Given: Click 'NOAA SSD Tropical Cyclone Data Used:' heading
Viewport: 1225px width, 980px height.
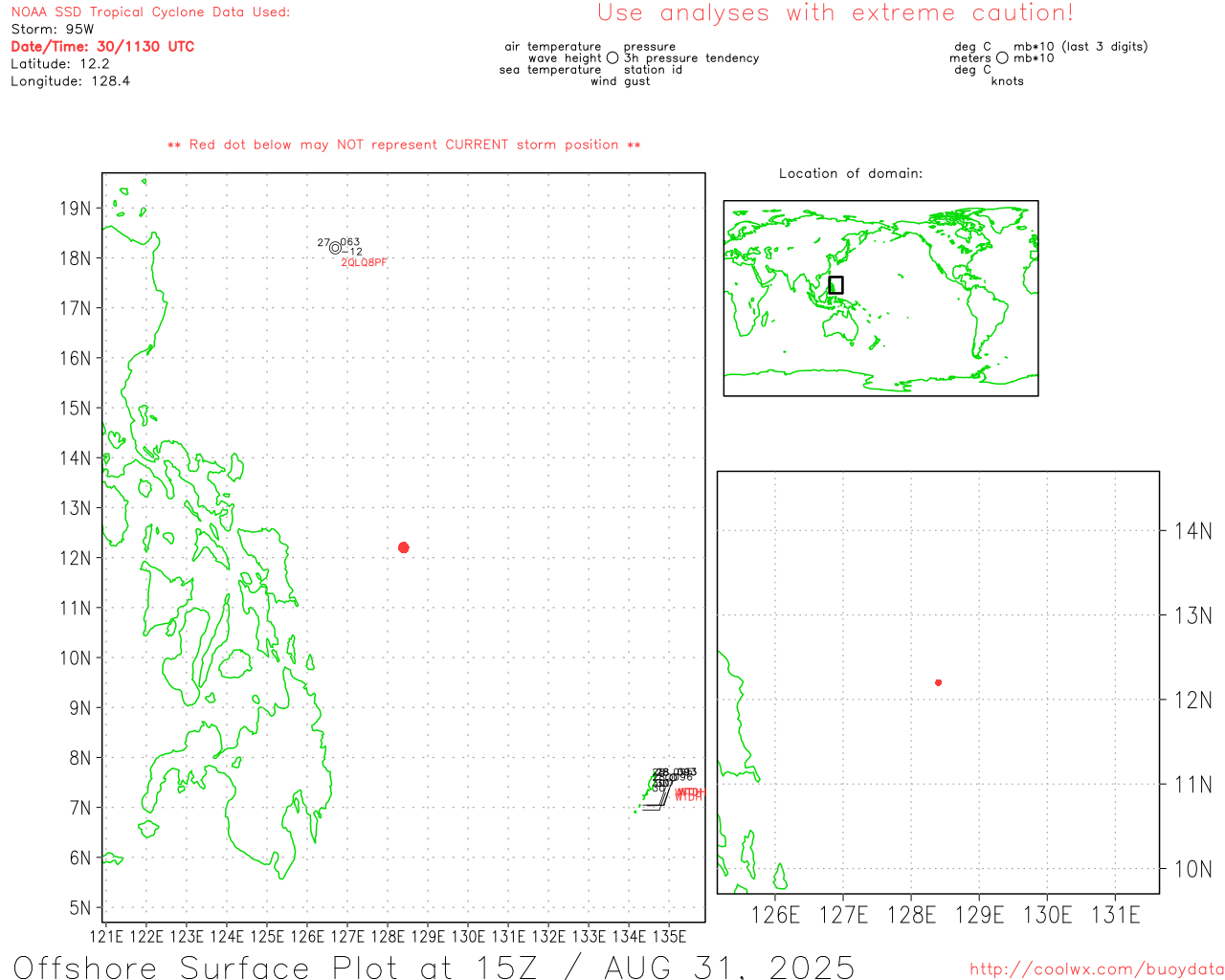Looking at the screenshot, I should click(x=150, y=12).
